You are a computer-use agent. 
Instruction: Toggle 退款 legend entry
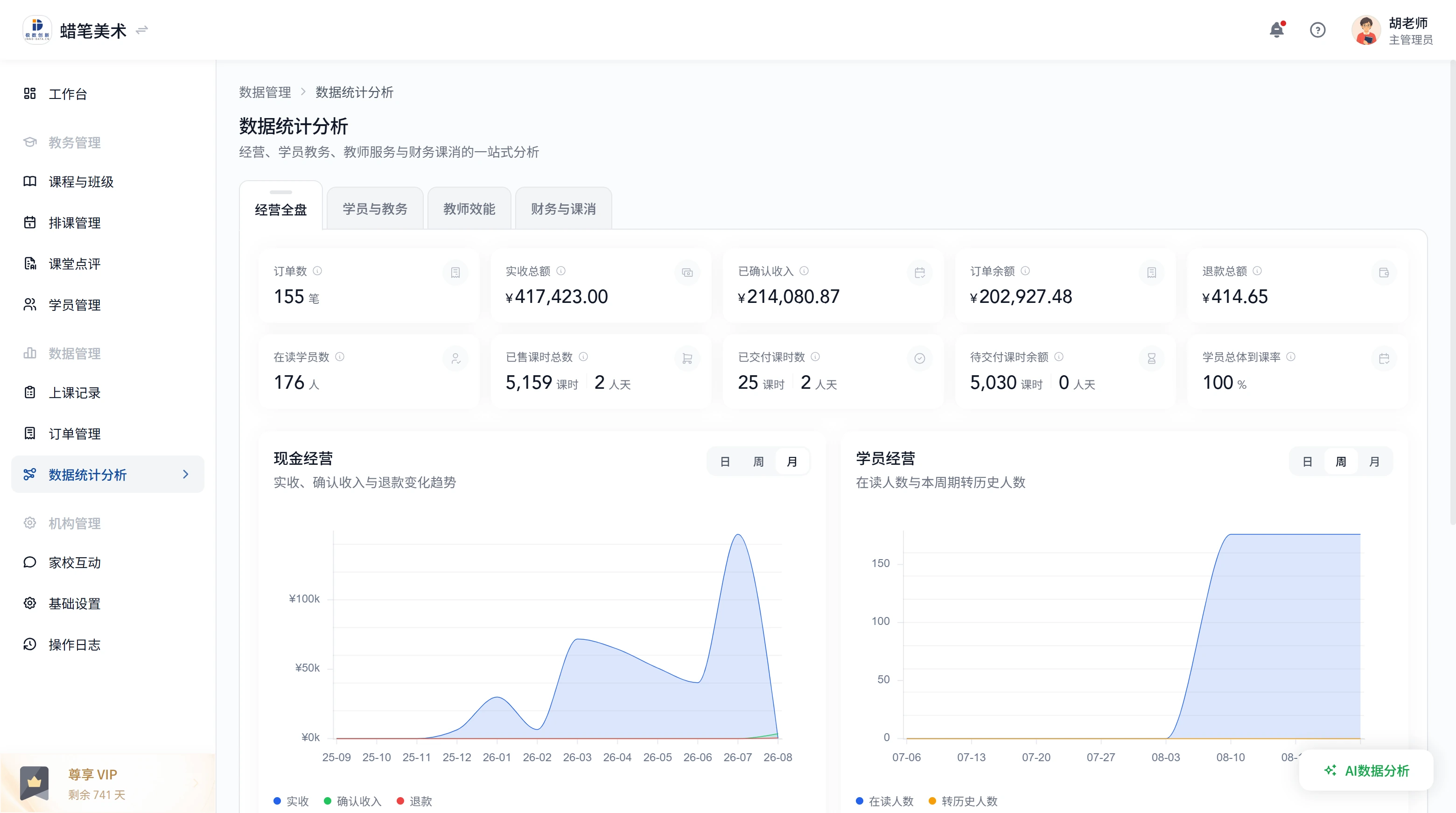pos(414,801)
